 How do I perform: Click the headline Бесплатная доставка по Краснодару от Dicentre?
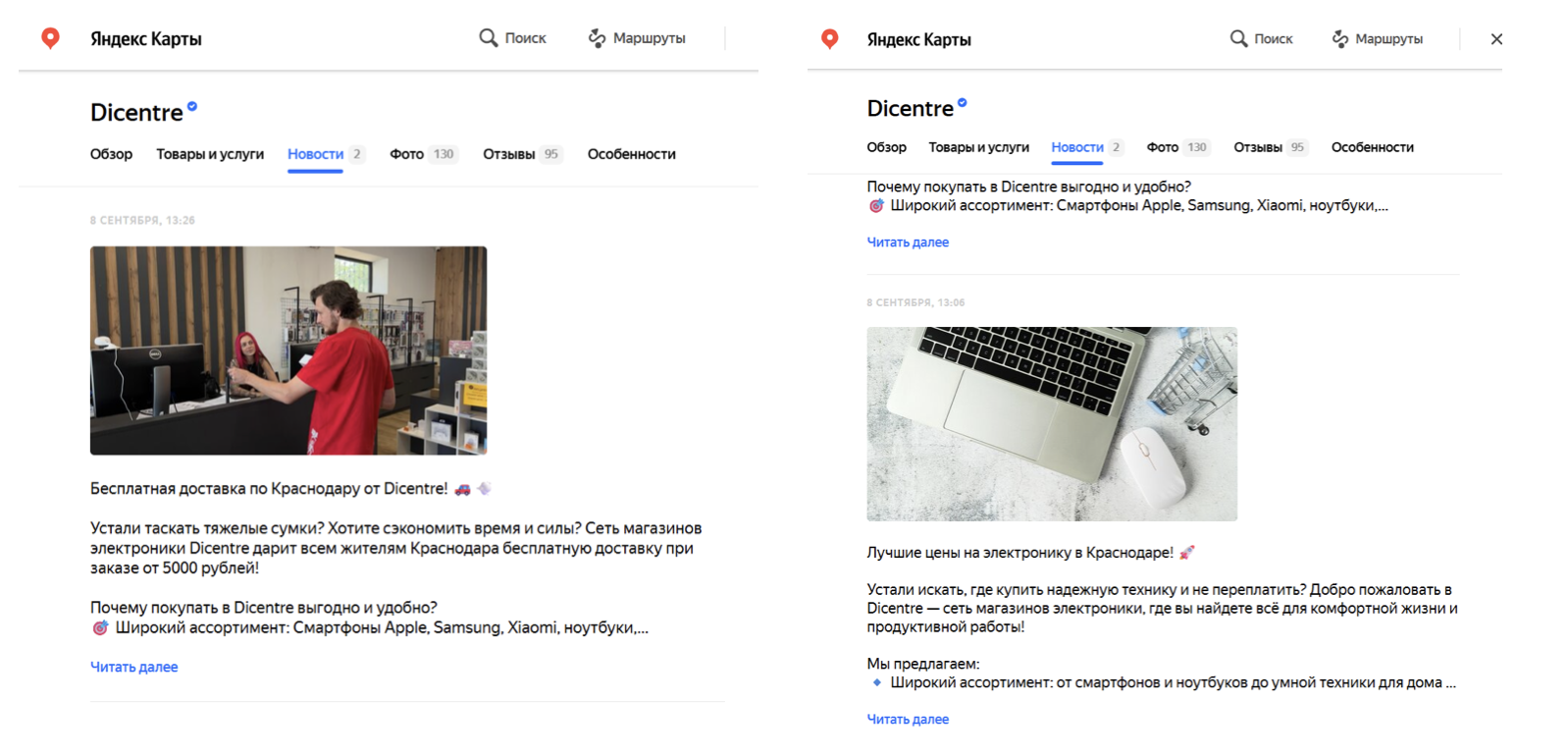tap(269, 488)
